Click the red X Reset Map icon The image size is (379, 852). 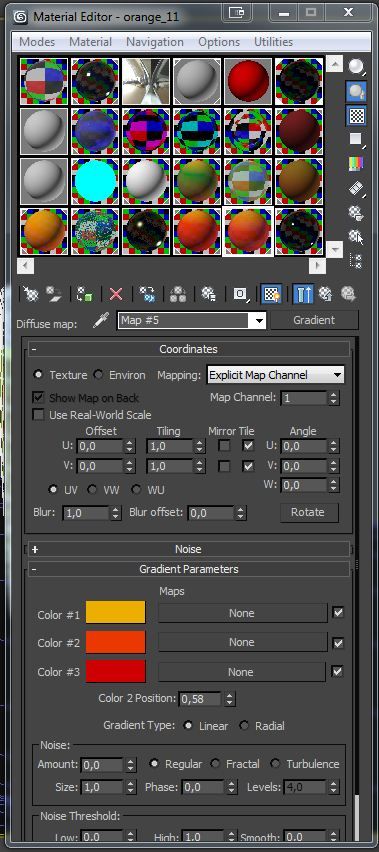click(116, 294)
